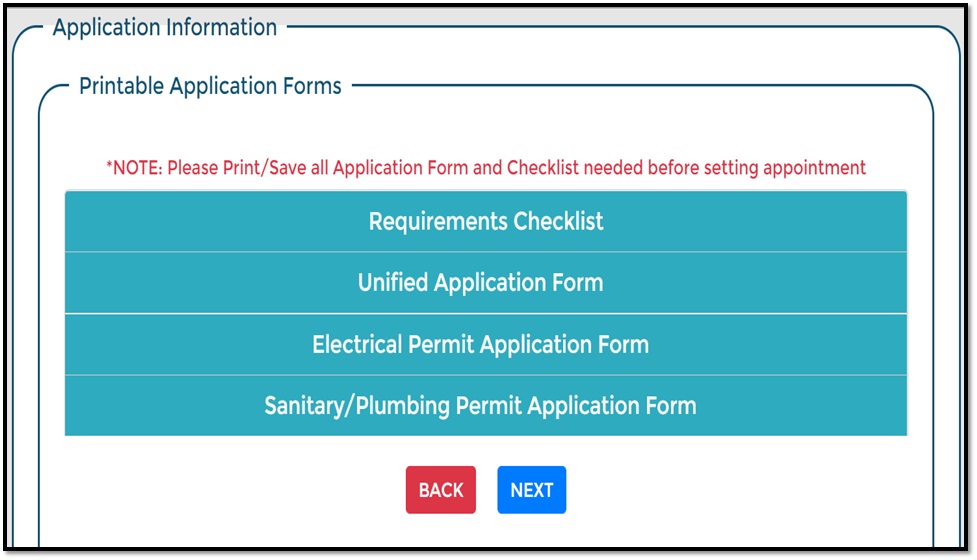
Task: Open the Electrical Permit Application Form
Action: click(481, 345)
